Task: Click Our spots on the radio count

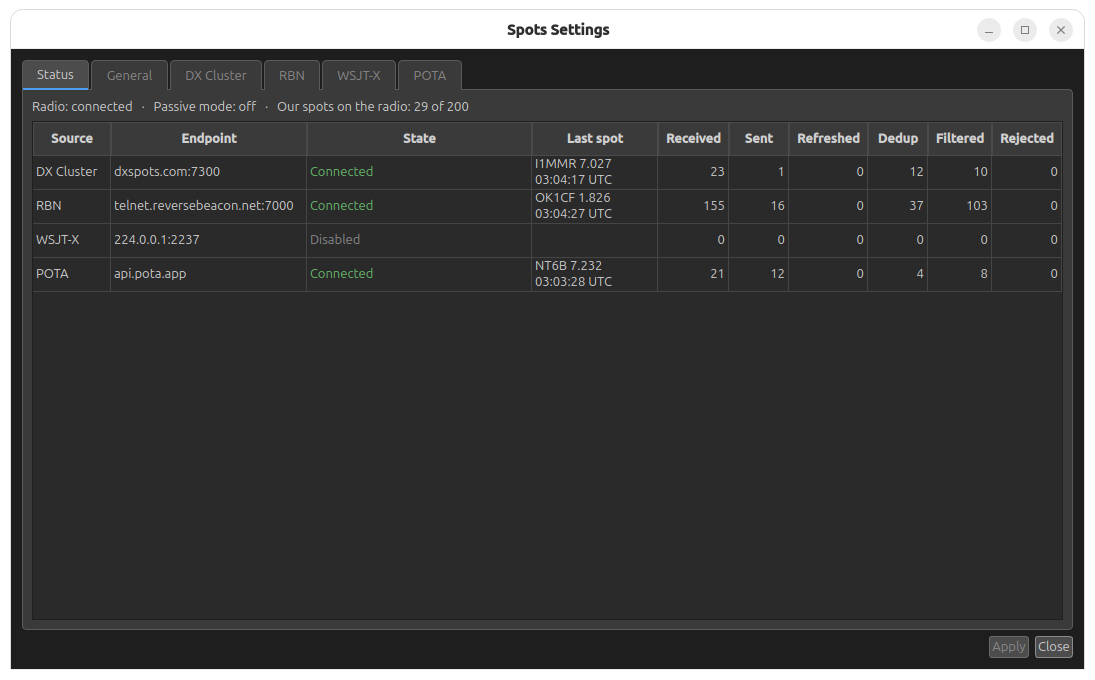Action: (x=373, y=107)
